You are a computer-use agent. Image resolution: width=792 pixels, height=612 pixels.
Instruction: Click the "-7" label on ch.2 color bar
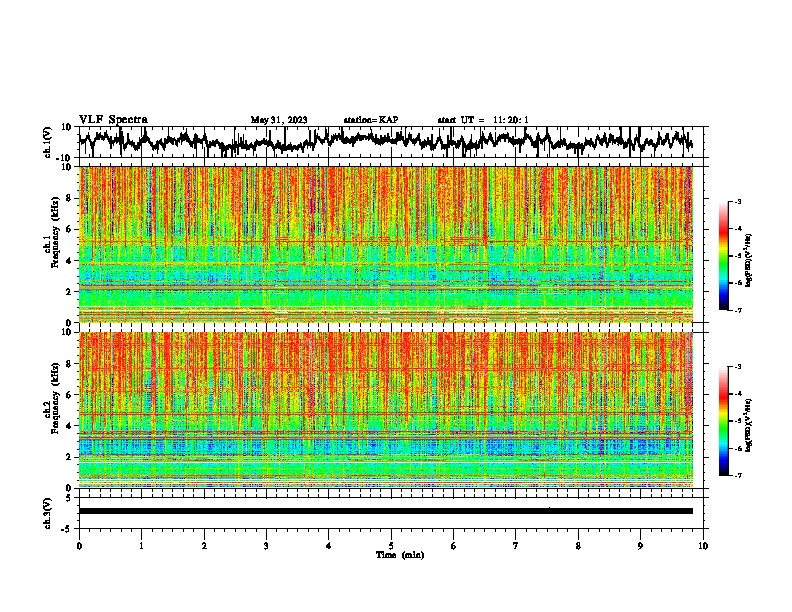pos(737,476)
